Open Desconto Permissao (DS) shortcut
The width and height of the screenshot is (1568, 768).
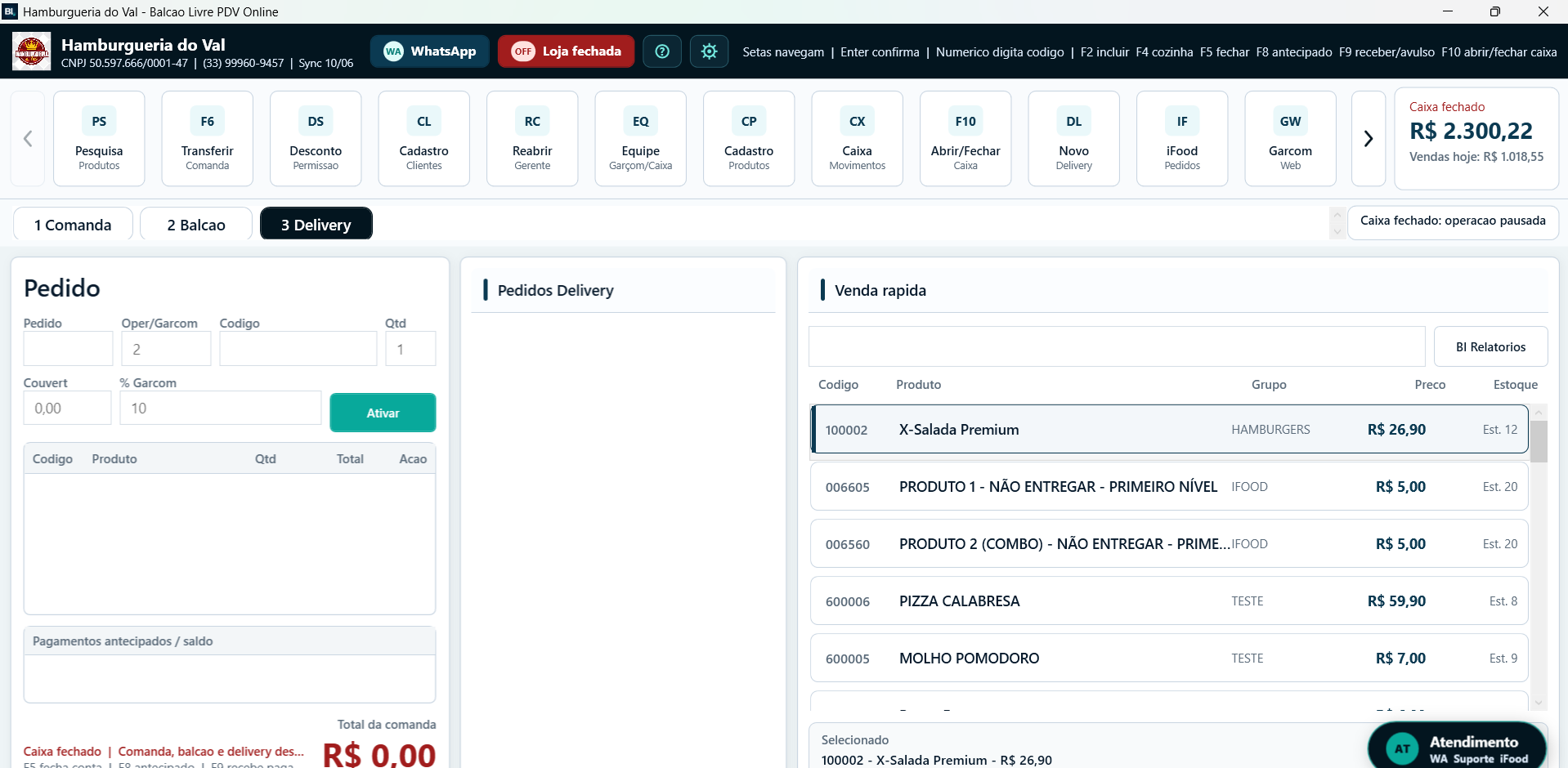[x=316, y=139]
